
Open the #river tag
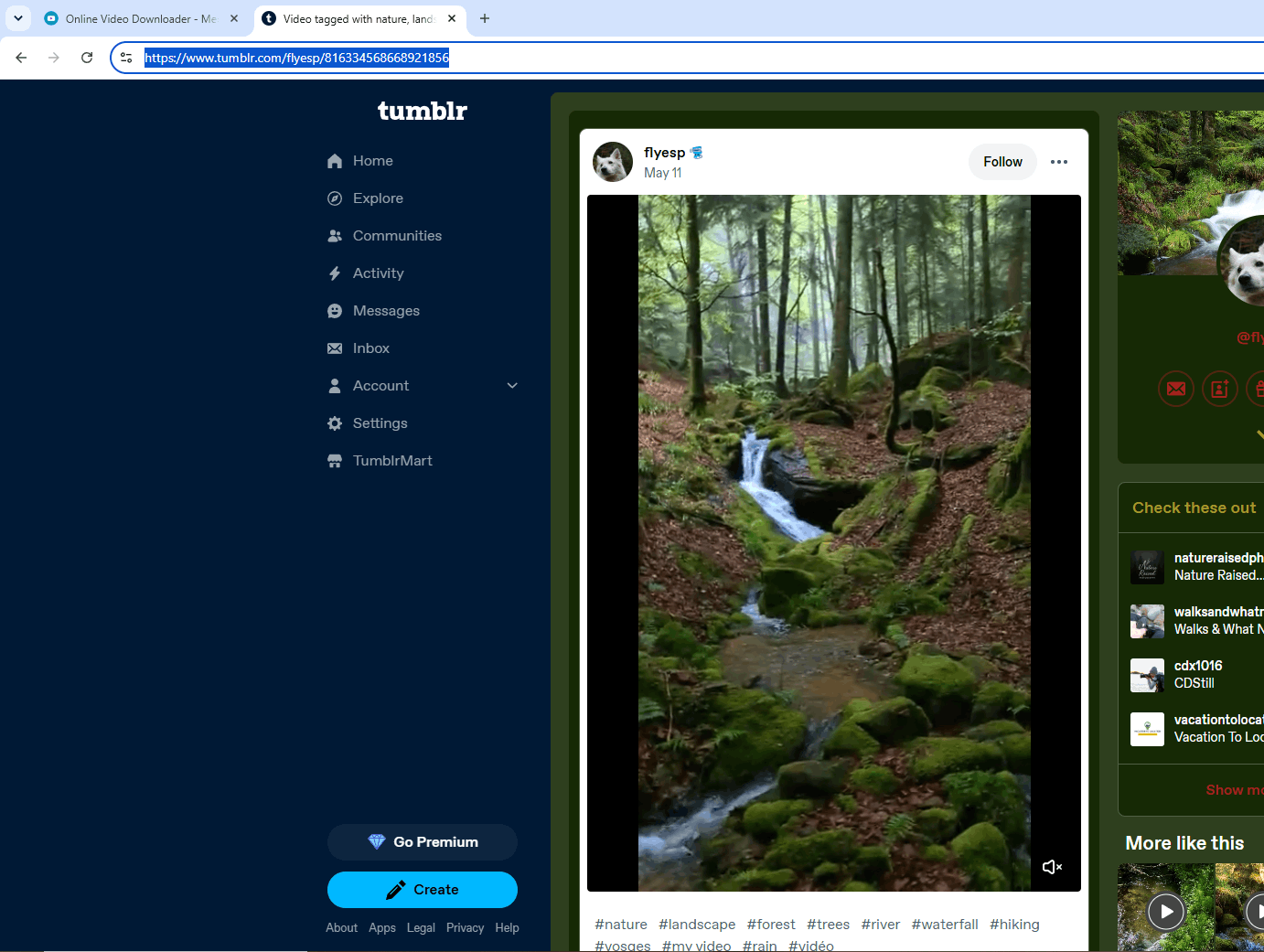[881, 925]
